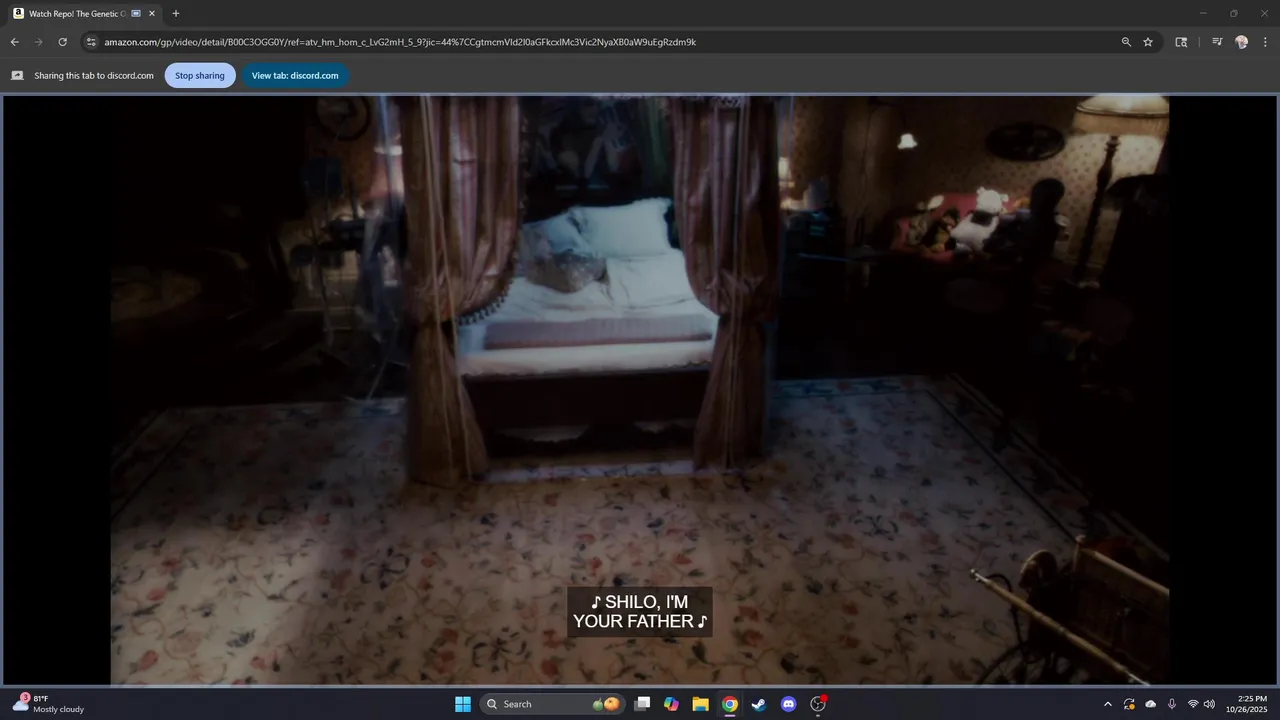
Task: Open site information icon in address bar
Action: click(x=91, y=42)
